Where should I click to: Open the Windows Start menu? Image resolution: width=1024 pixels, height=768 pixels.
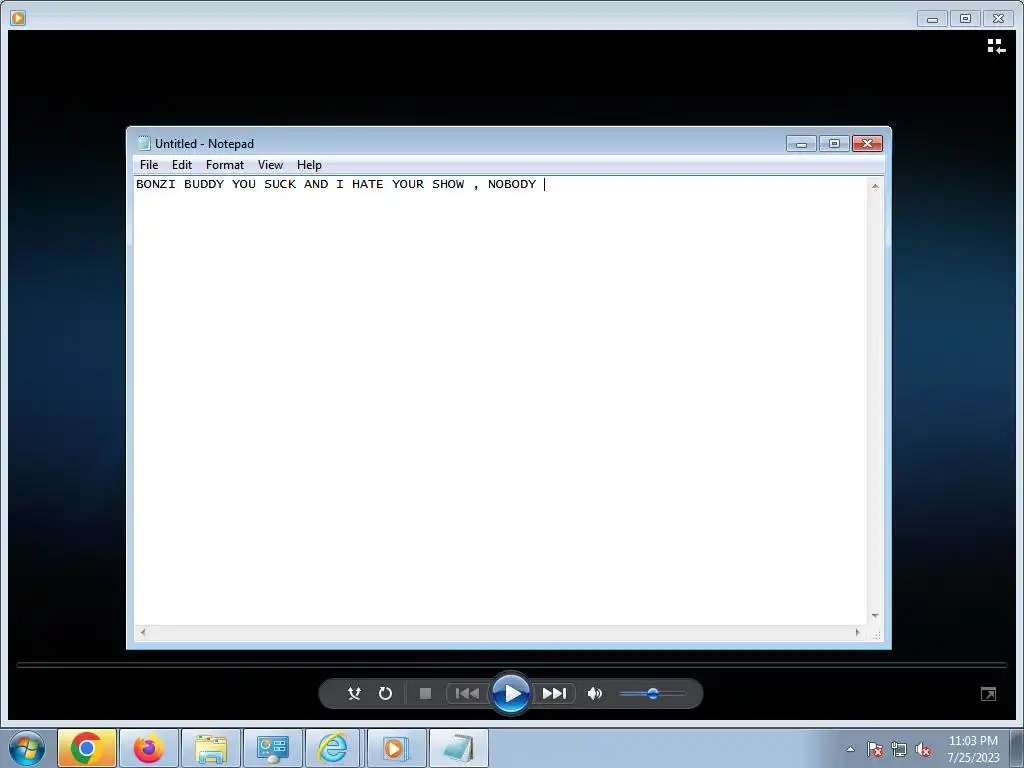[x=27, y=748]
